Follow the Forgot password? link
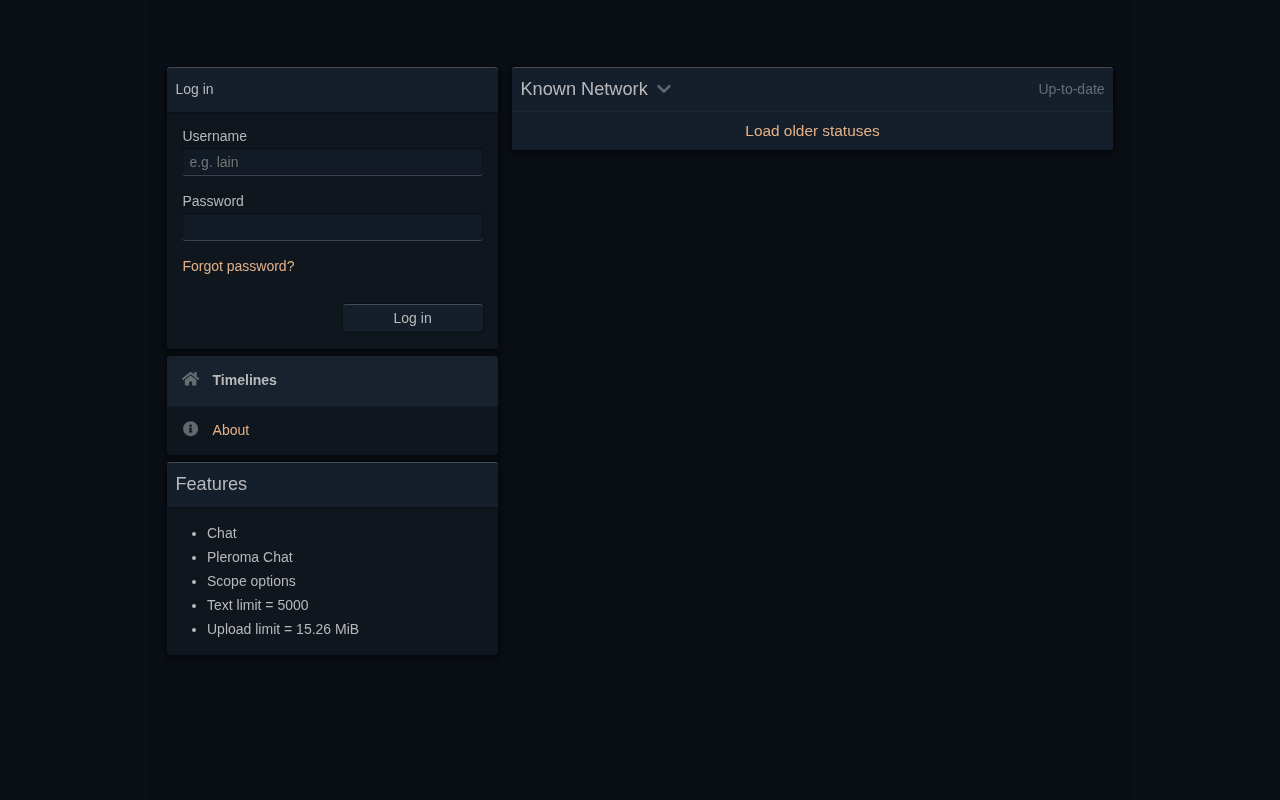1280x800 pixels. (x=238, y=266)
